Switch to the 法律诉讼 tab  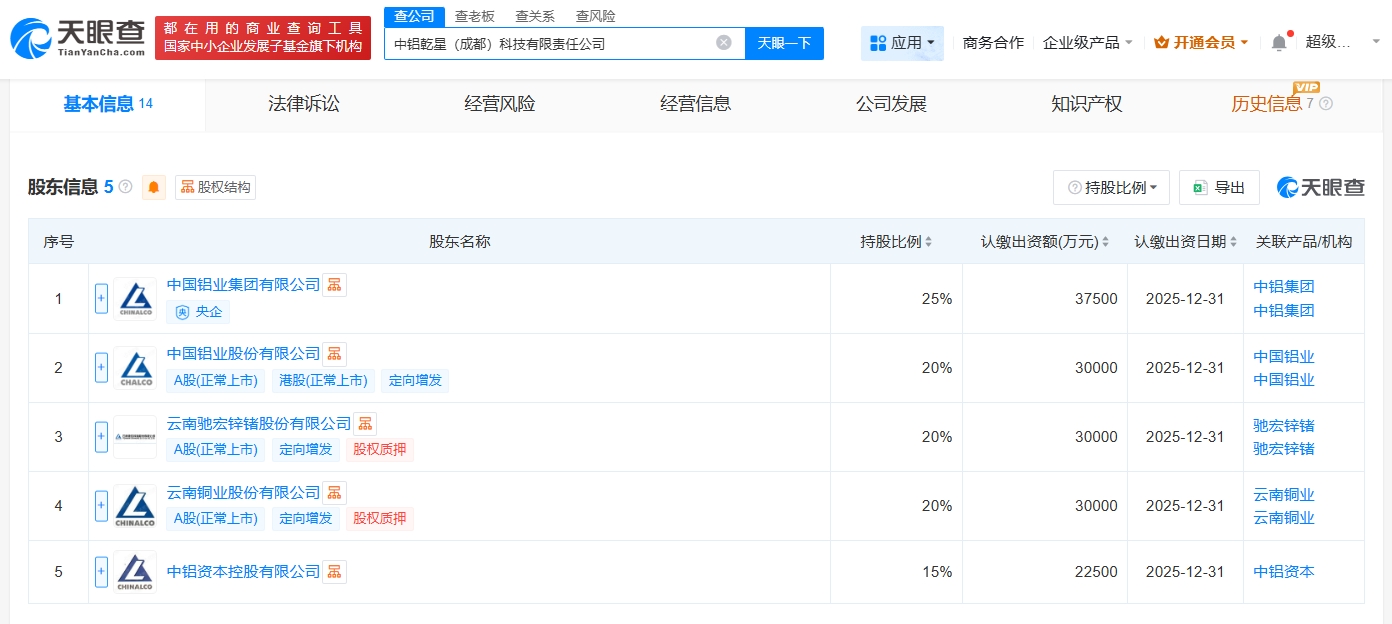coord(304,104)
